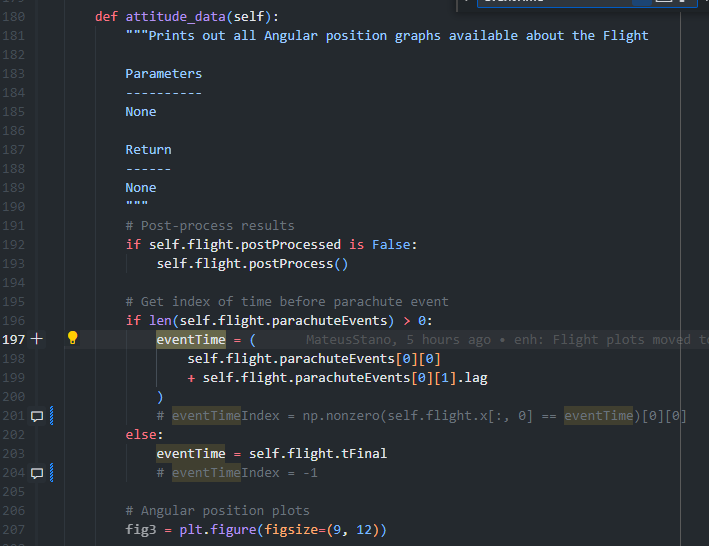The image size is (709, 546).
Task: Click the 'Return' docstring heading
Action: [148, 150]
